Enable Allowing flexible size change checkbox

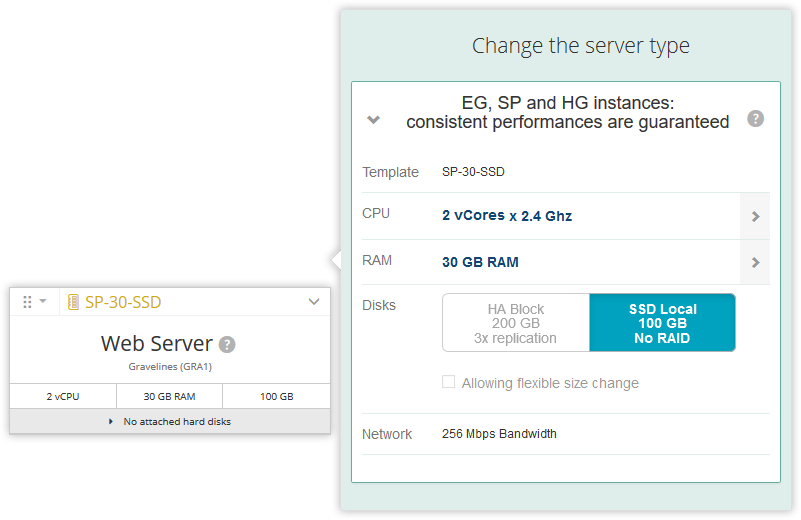[x=449, y=382]
